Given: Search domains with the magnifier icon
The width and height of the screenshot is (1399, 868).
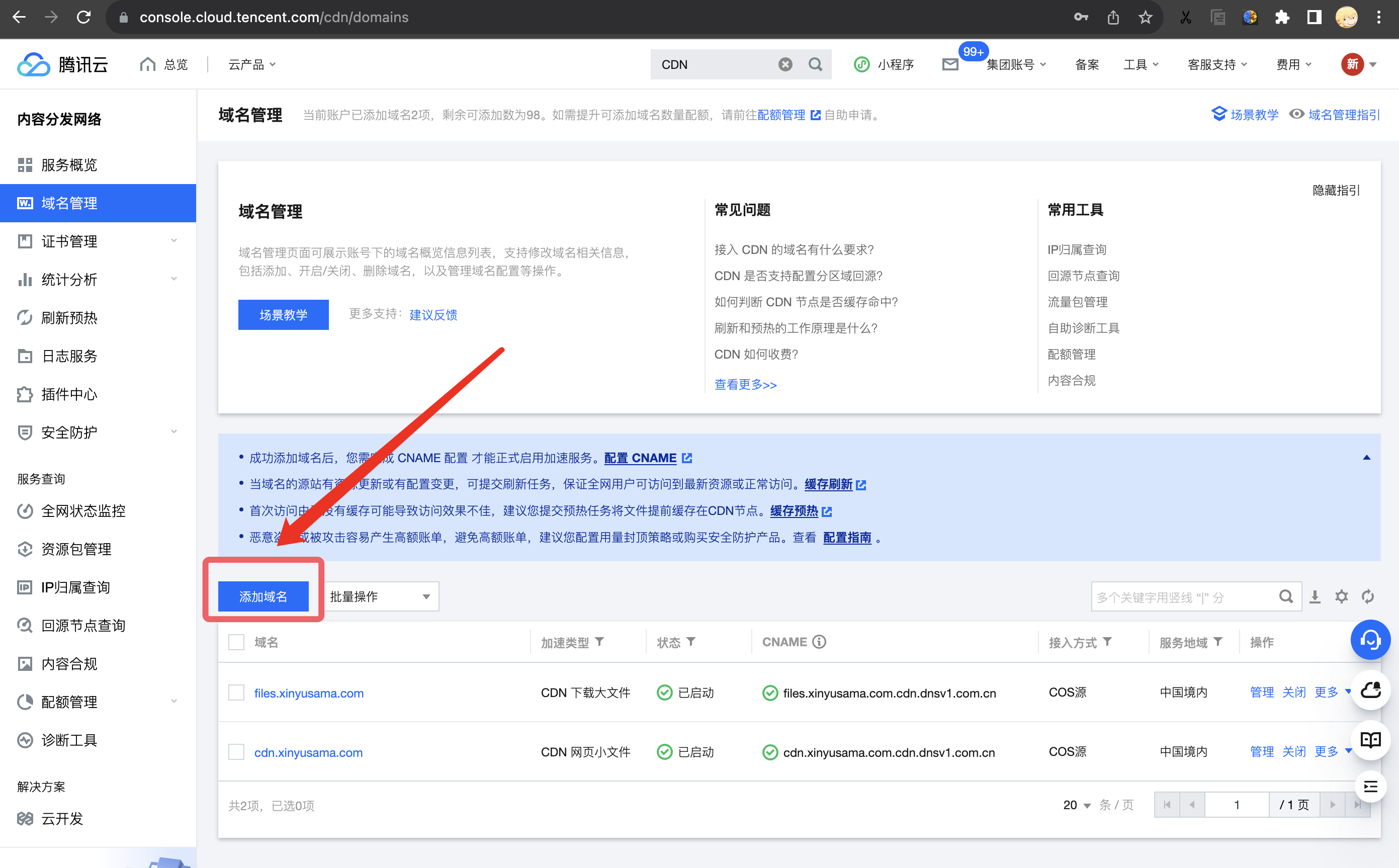Looking at the screenshot, I should [x=1286, y=596].
